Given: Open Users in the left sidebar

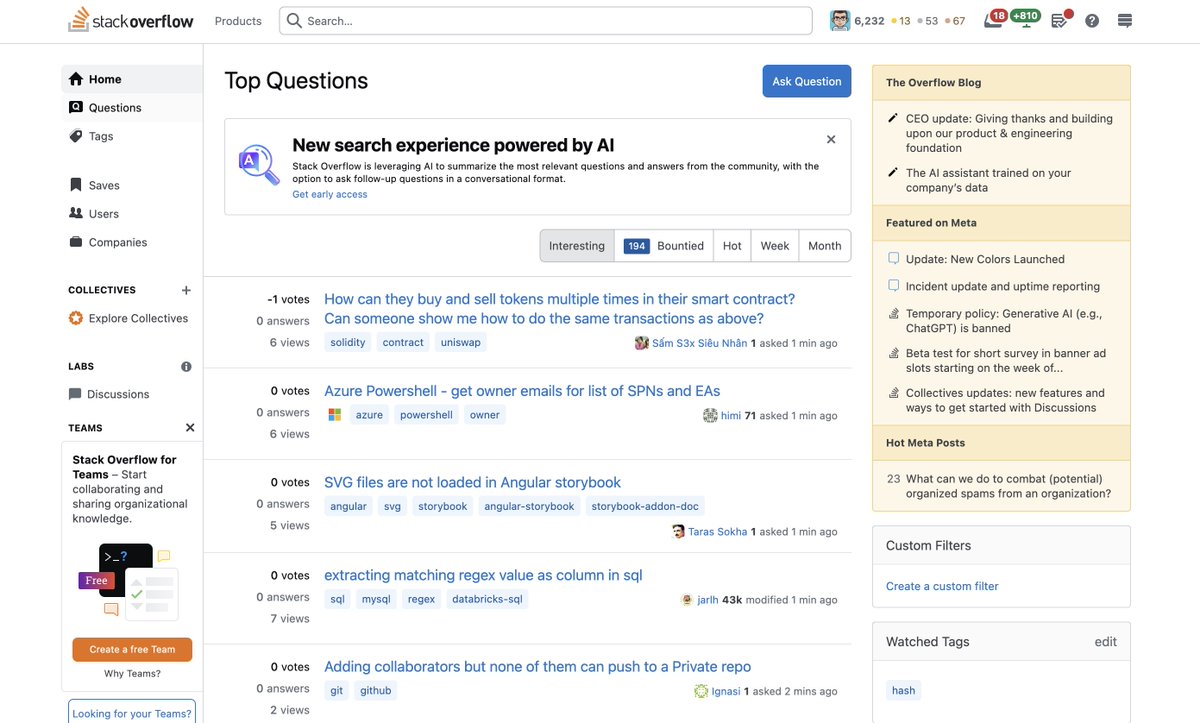Looking at the screenshot, I should (133, 213).
